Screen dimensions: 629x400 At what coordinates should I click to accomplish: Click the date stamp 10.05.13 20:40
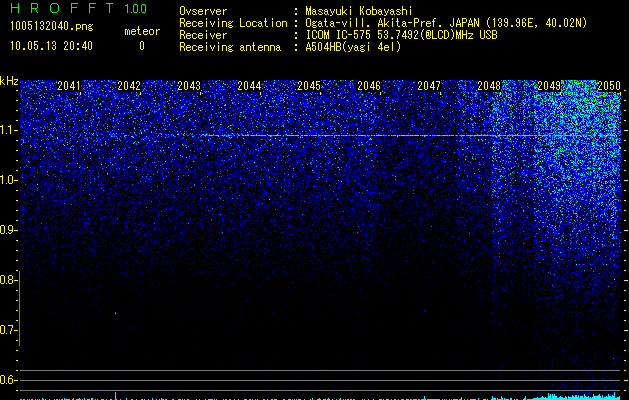[x=51, y=46]
